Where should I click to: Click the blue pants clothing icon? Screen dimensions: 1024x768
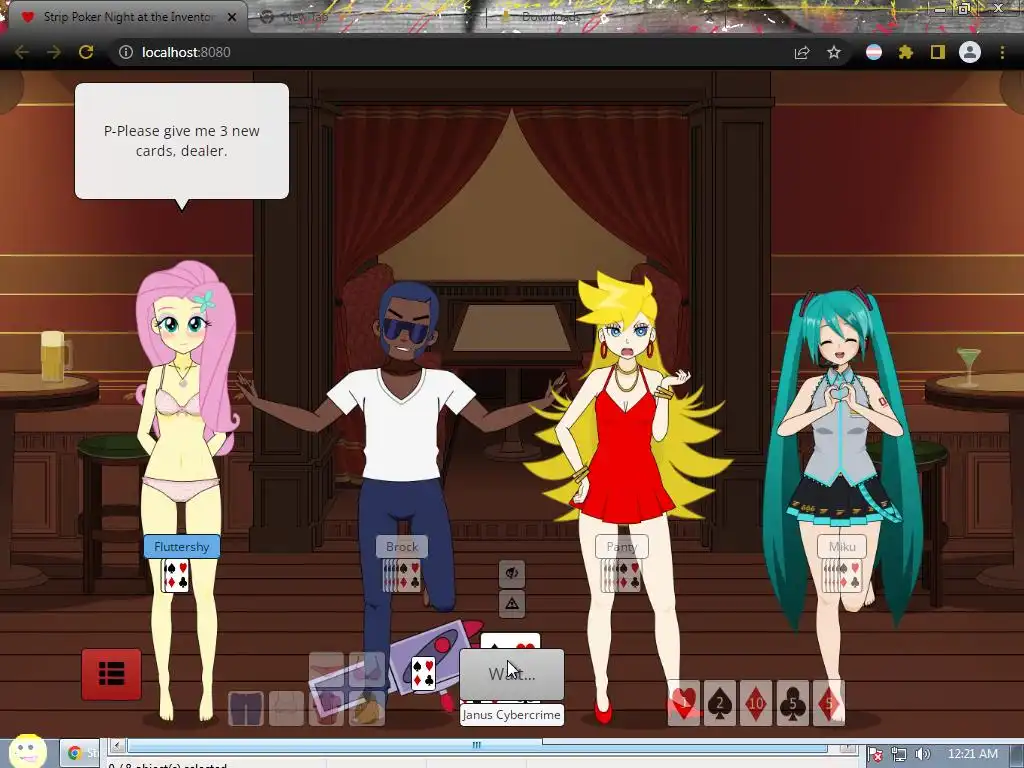coord(246,708)
